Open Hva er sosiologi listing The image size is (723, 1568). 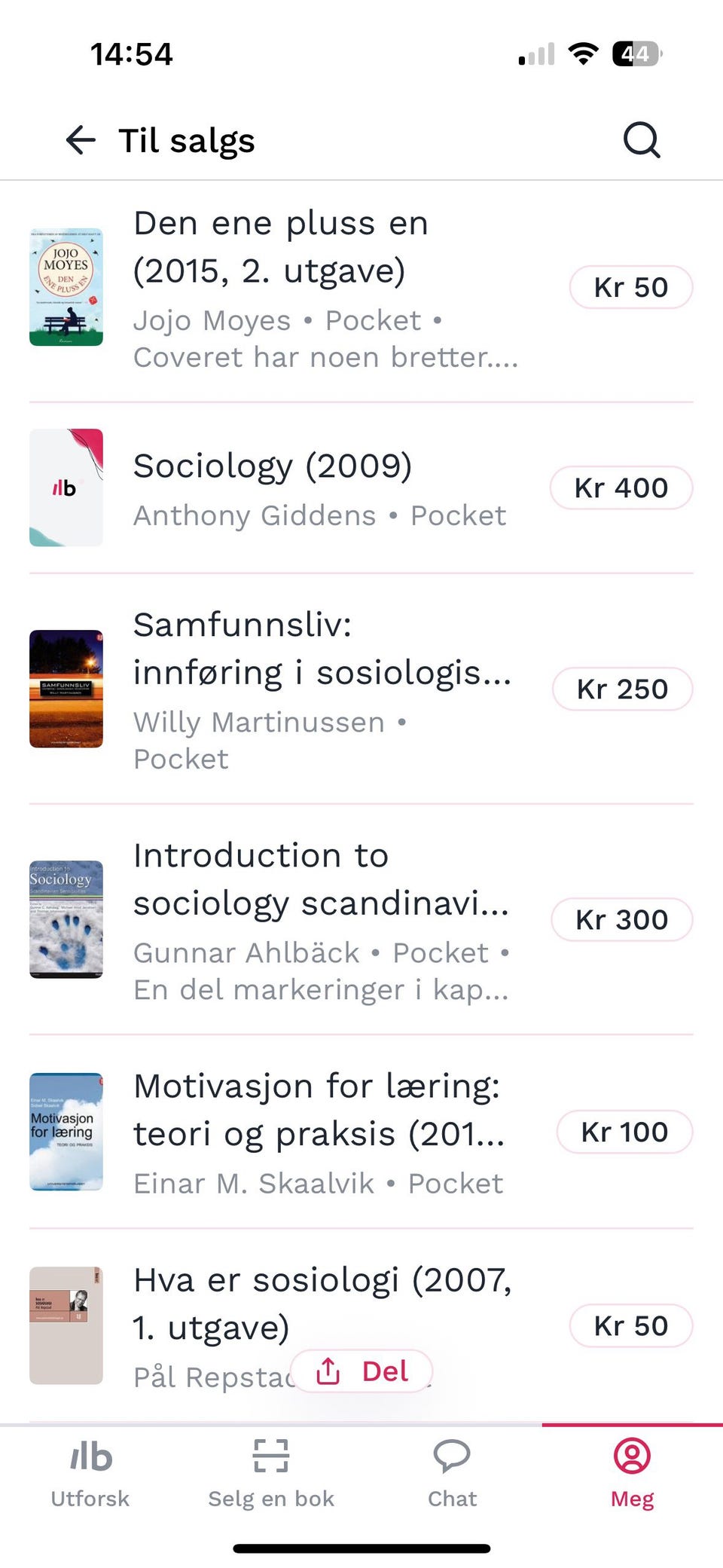(361, 1326)
